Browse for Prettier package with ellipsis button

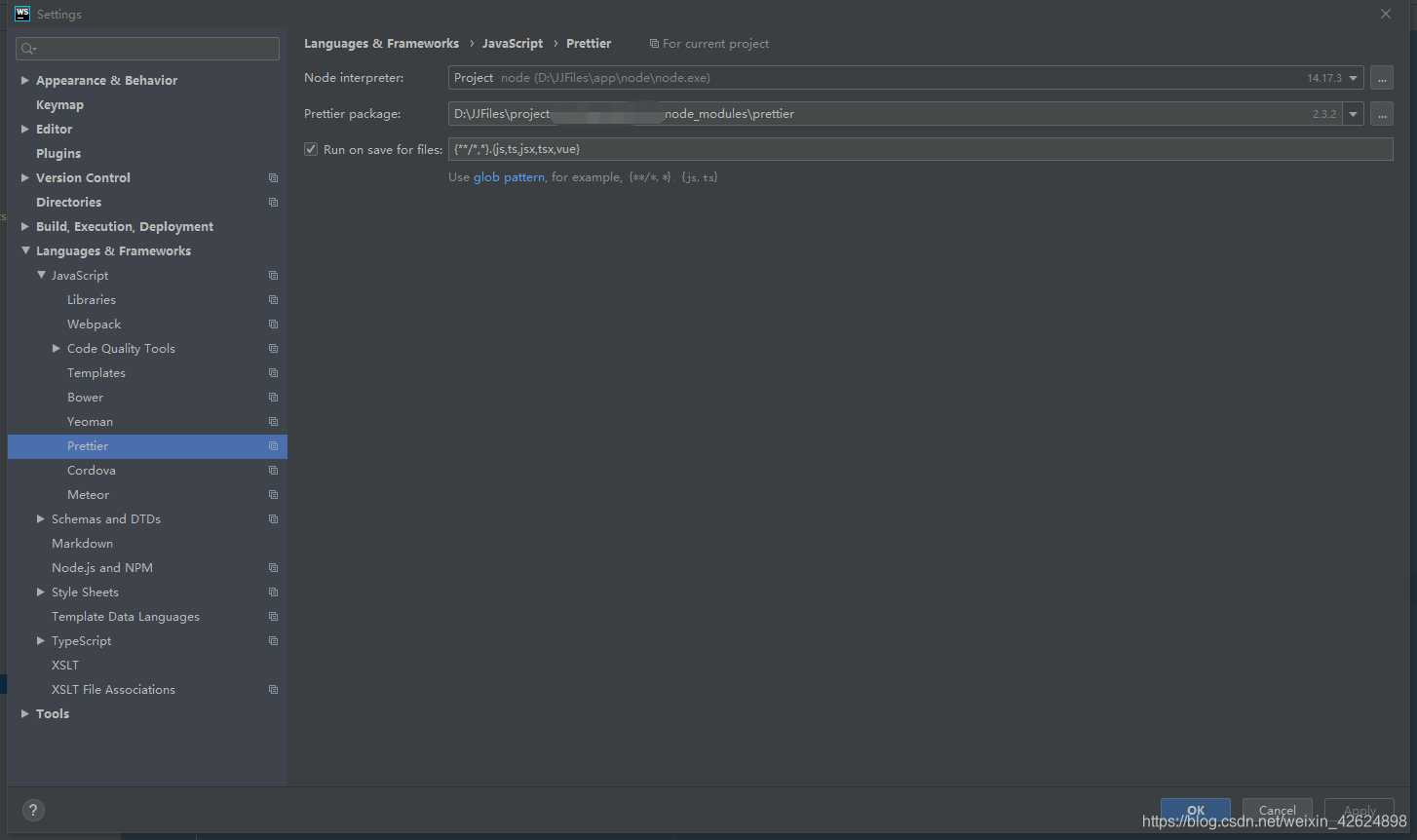click(1382, 114)
